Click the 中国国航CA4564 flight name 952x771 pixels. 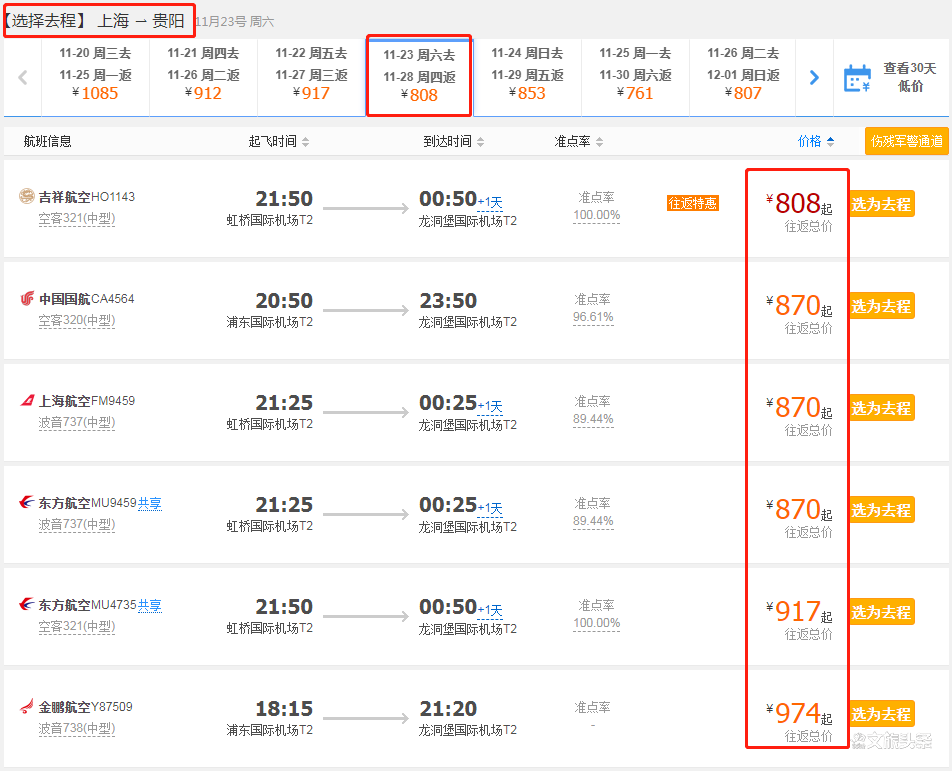(x=87, y=299)
